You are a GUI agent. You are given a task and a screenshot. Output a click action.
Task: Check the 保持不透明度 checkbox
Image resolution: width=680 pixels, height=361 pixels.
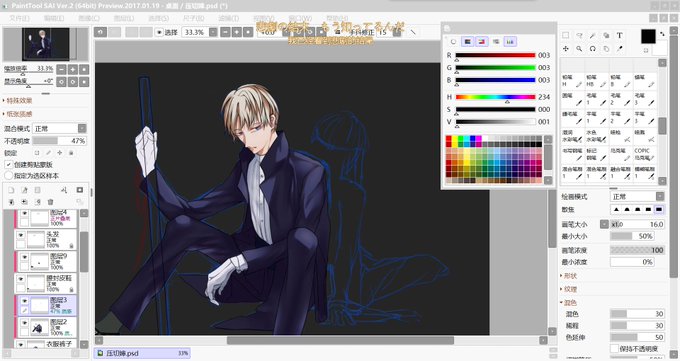click(x=614, y=348)
